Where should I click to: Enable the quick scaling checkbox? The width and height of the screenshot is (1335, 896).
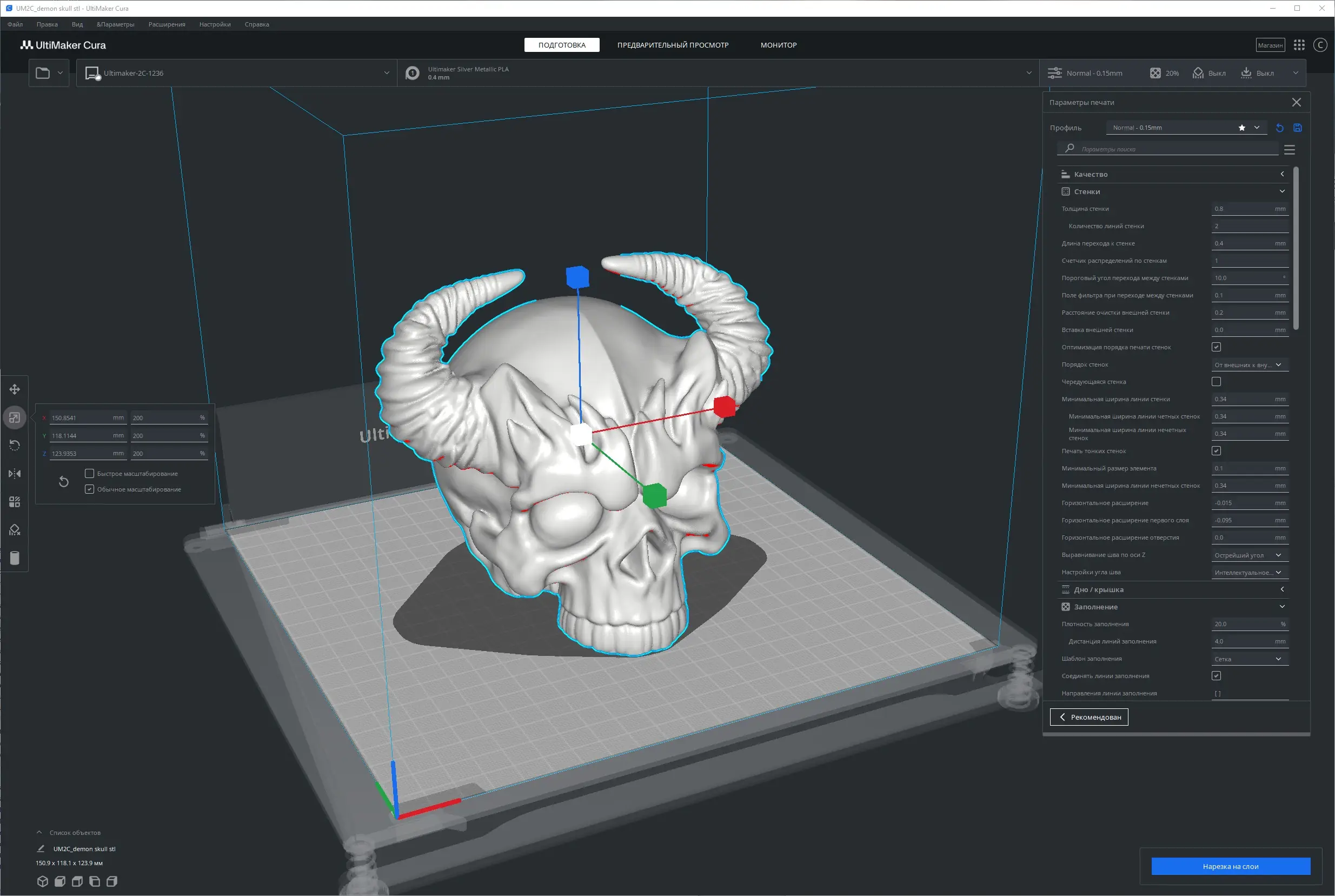[90, 474]
